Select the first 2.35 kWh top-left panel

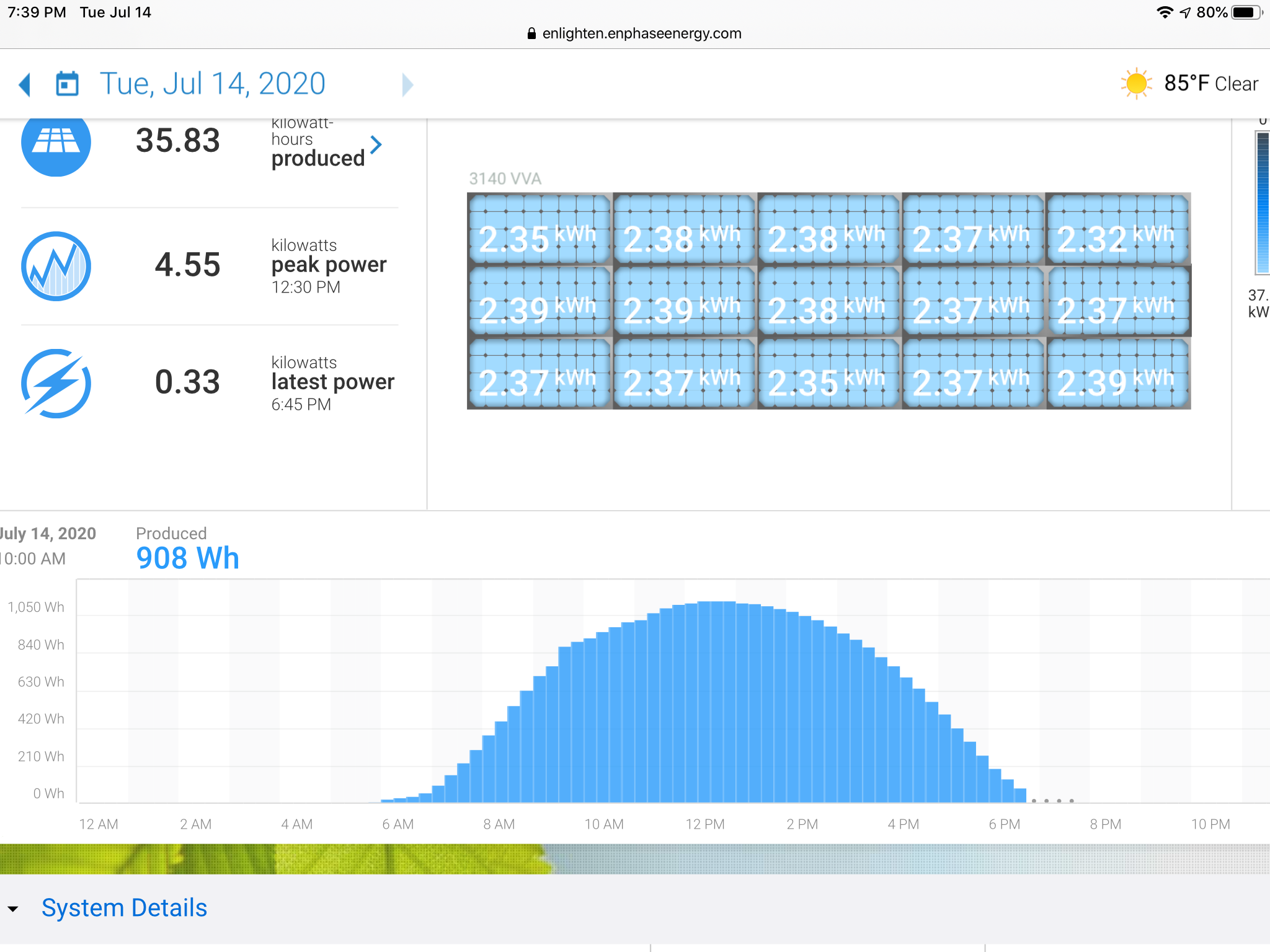pyautogui.click(x=539, y=229)
